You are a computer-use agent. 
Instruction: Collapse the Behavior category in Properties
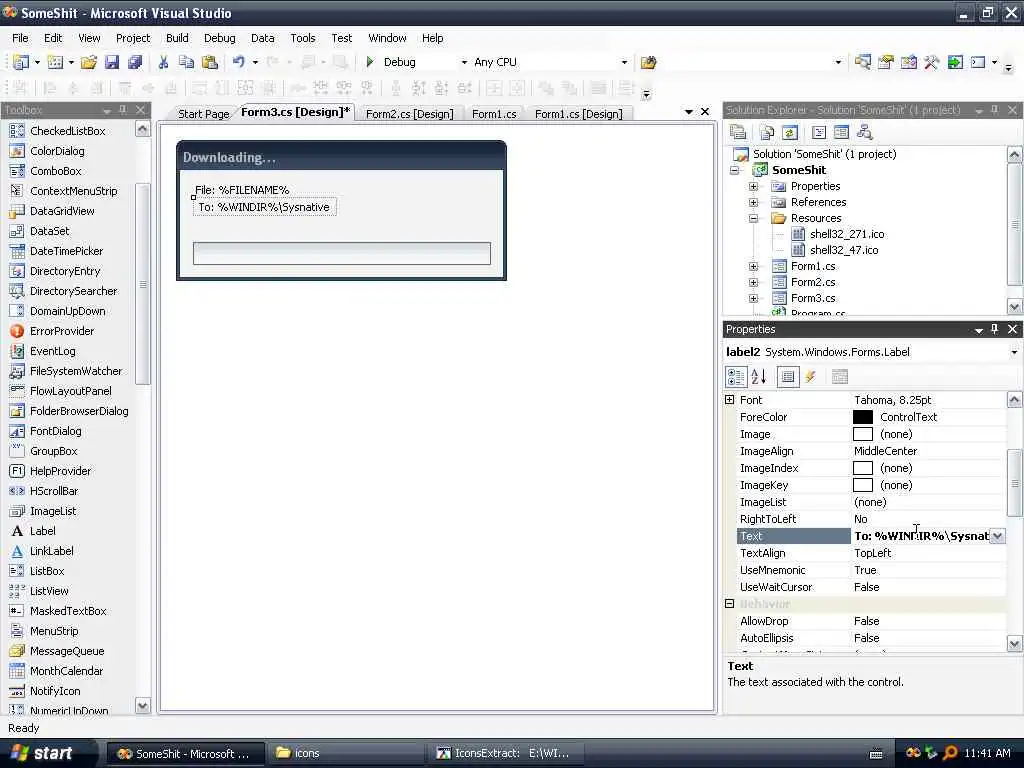730,604
